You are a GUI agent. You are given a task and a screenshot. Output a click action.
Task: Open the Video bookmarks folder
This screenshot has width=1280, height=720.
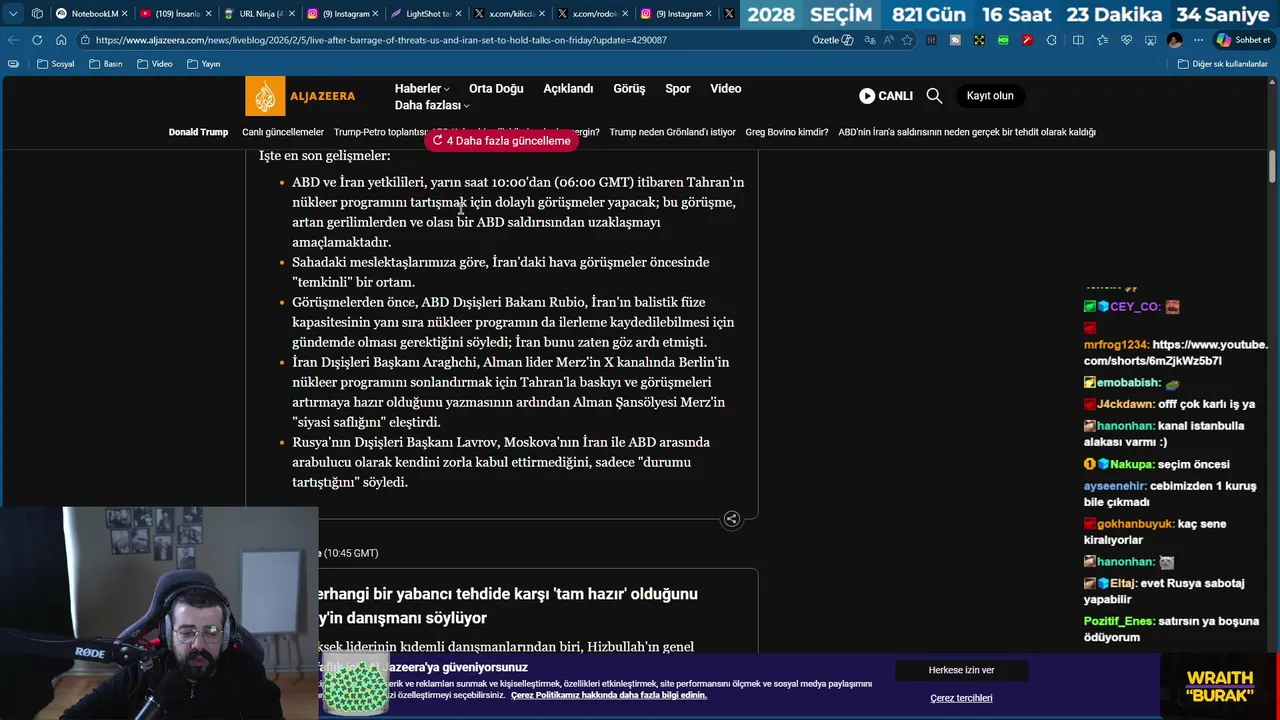(154, 64)
